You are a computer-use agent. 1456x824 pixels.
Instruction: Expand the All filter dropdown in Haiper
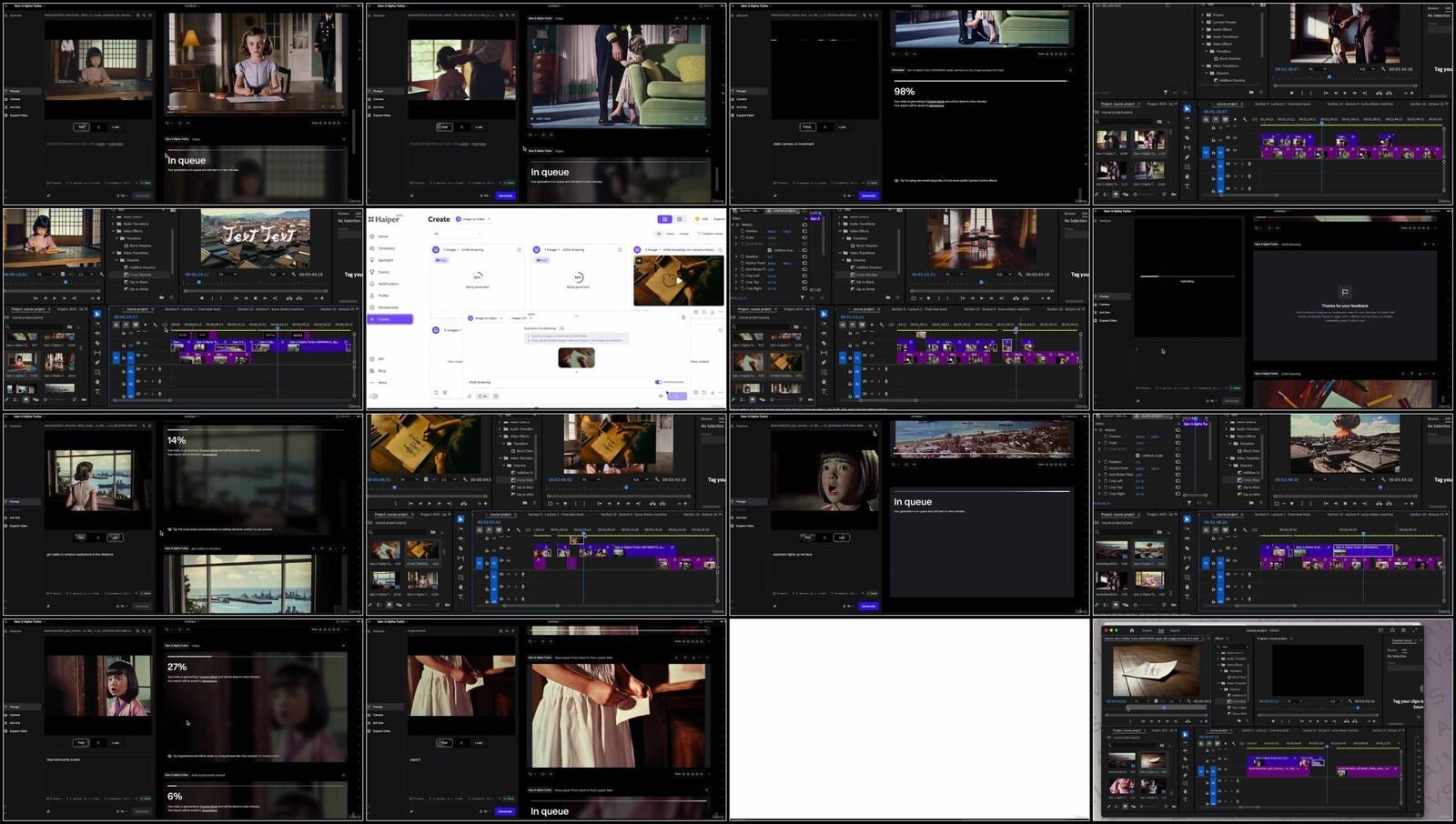[457, 234]
